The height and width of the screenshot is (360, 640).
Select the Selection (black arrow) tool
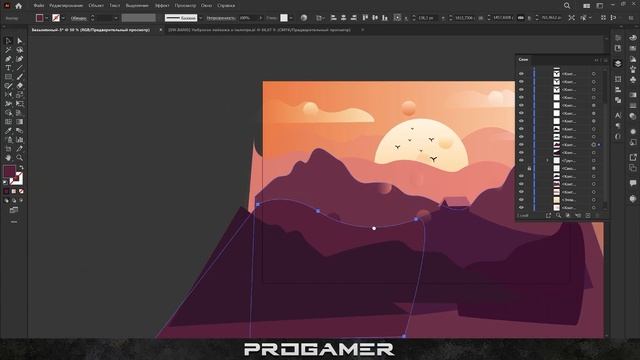pyautogui.click(x=8, y=41)
